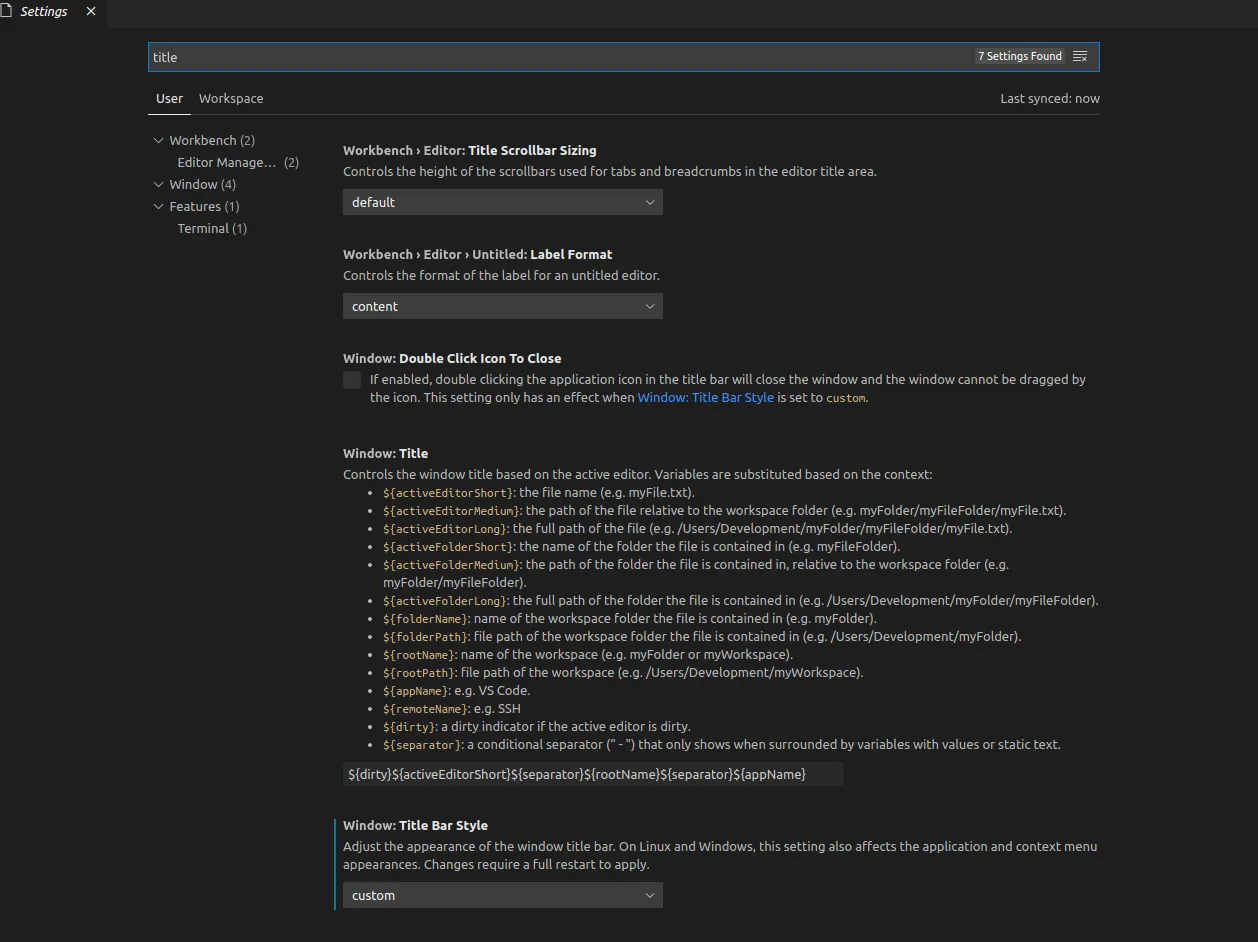Image resolution: width=1258 pixels, height=942 pixels.
Task: Switch to the Workspace settings tab
Action: (x=231, y=98)
